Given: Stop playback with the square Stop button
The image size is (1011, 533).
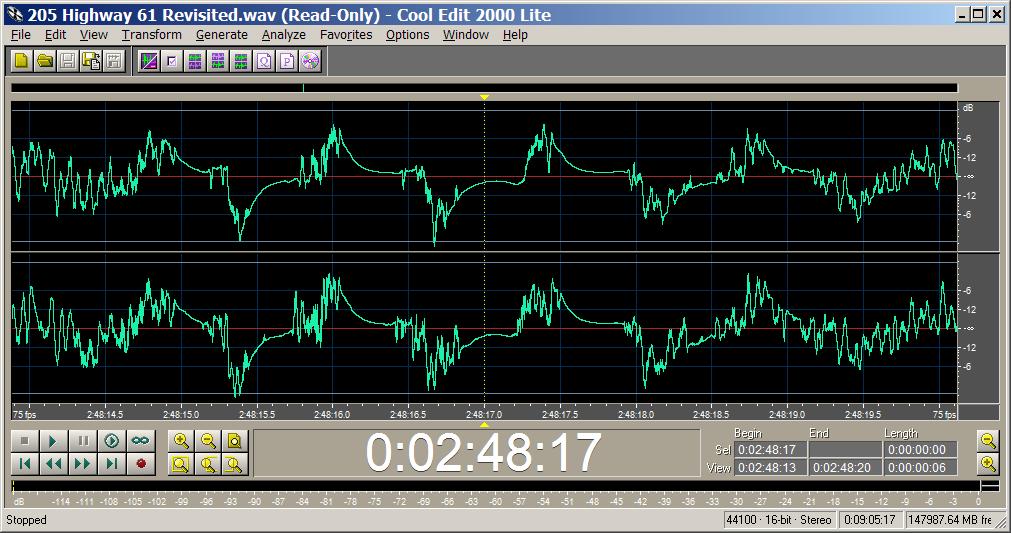Looking at the screenshot, I should pos(25,441).
